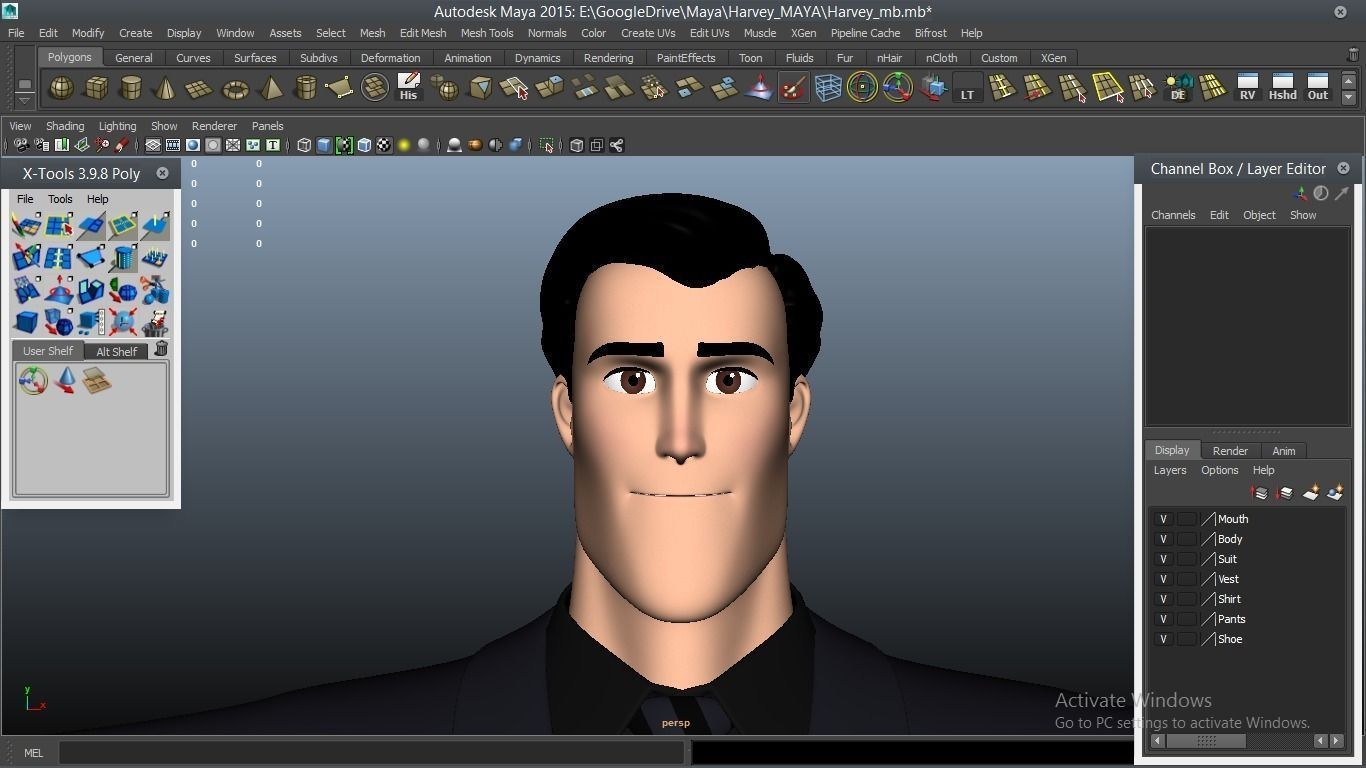The width and height of the screenshot is (1366, 768).
Task: Click the trash can with list icon in X-Tools
Action: [155, 322]
